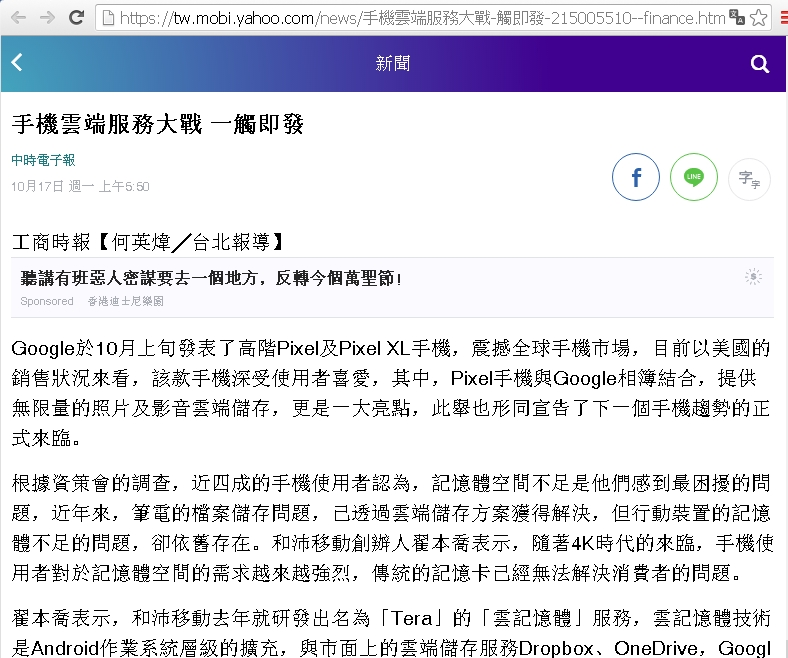Click the 香港迪士尼樂園 advertiser name
The height and width of the screenshot is (658, 788).
point(125,301)
